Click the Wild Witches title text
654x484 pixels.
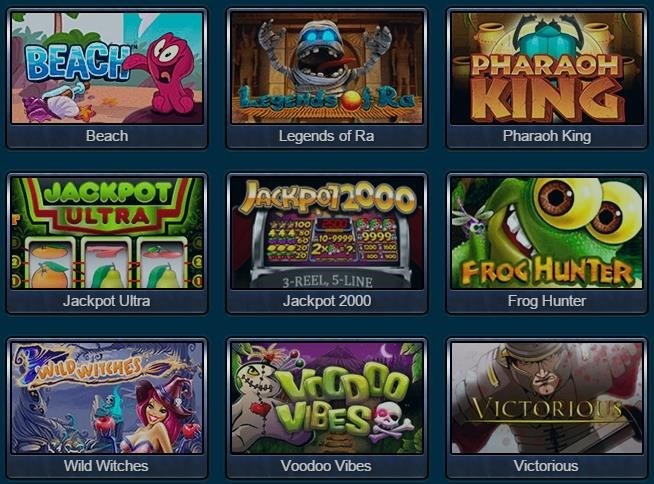106,466
